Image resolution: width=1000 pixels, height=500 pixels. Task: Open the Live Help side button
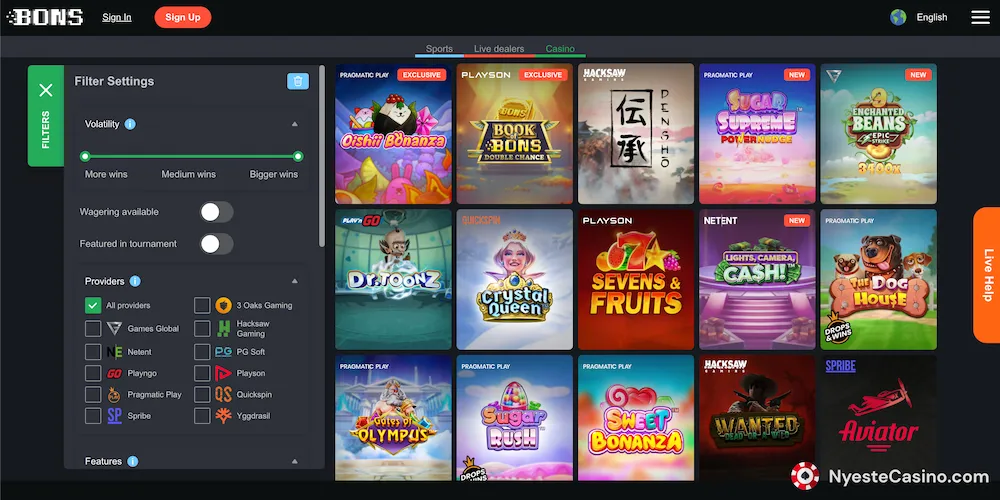click(x=987, y=275)
